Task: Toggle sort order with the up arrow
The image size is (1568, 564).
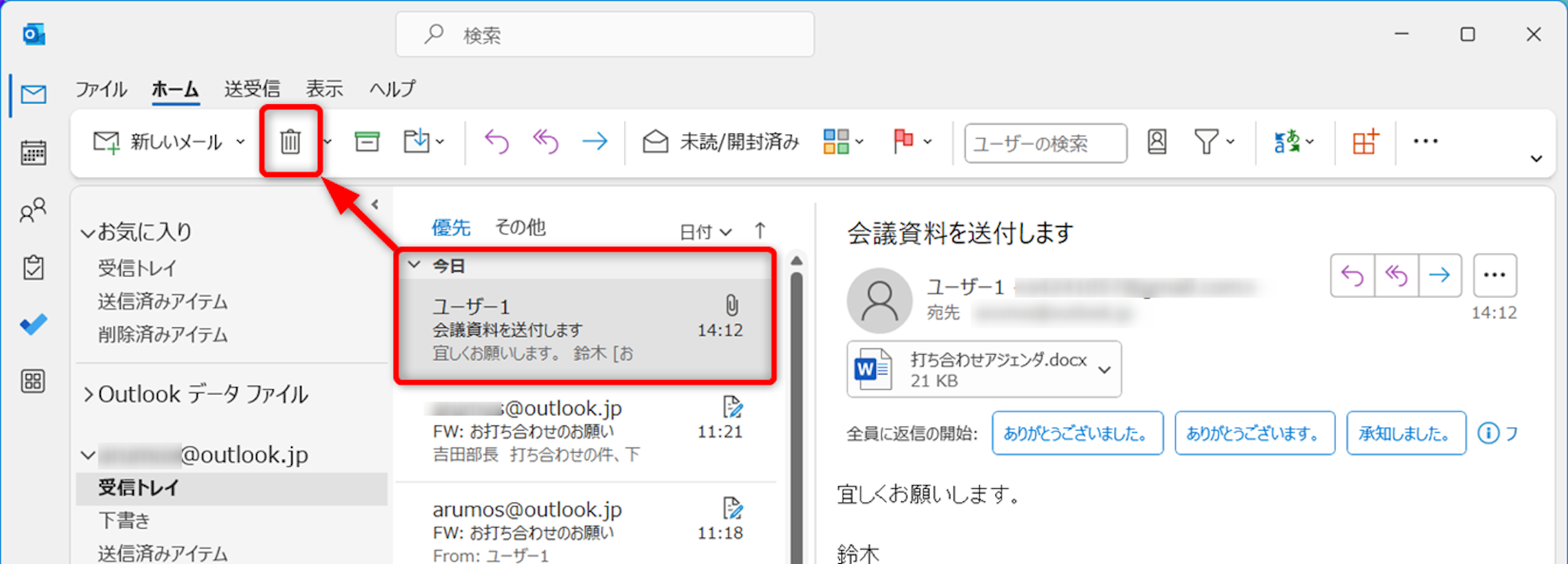Action: (x=759, y=231)
